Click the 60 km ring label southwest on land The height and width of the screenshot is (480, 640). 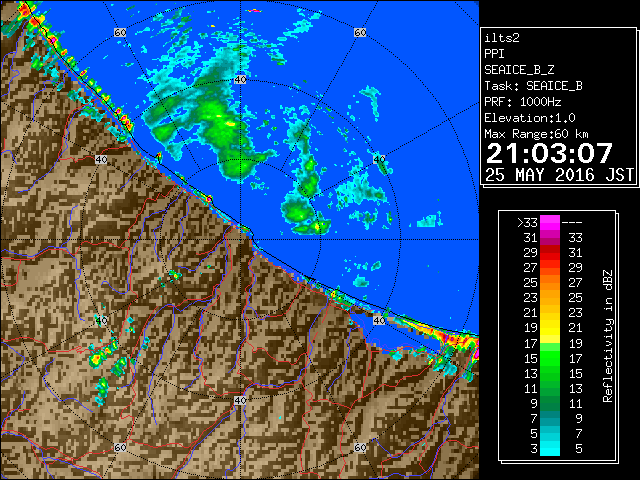pyautogui.click(x=120, y=447)
